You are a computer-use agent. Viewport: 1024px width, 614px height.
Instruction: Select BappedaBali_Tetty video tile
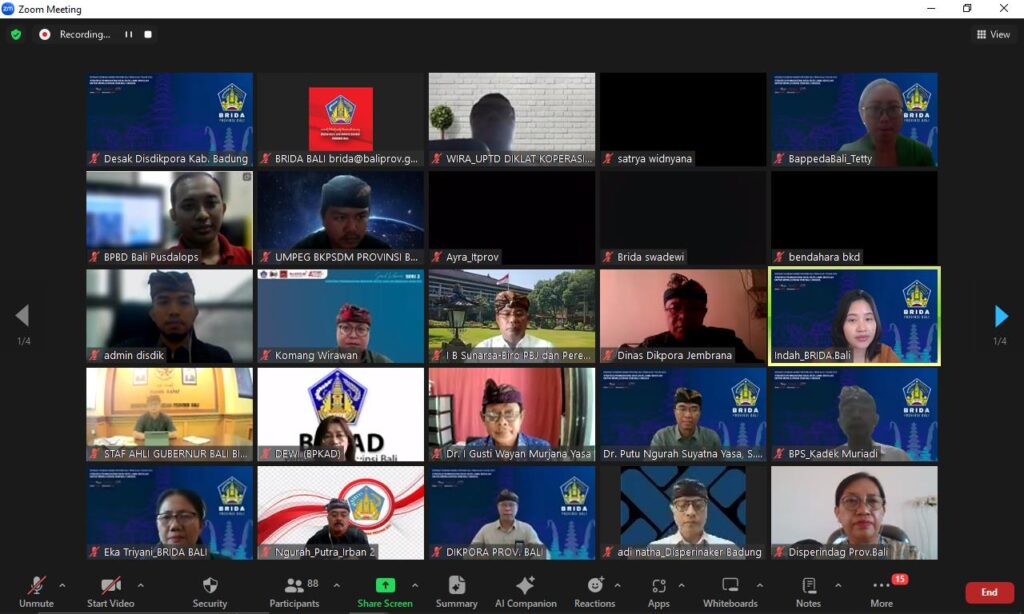[x=854, y=120]
